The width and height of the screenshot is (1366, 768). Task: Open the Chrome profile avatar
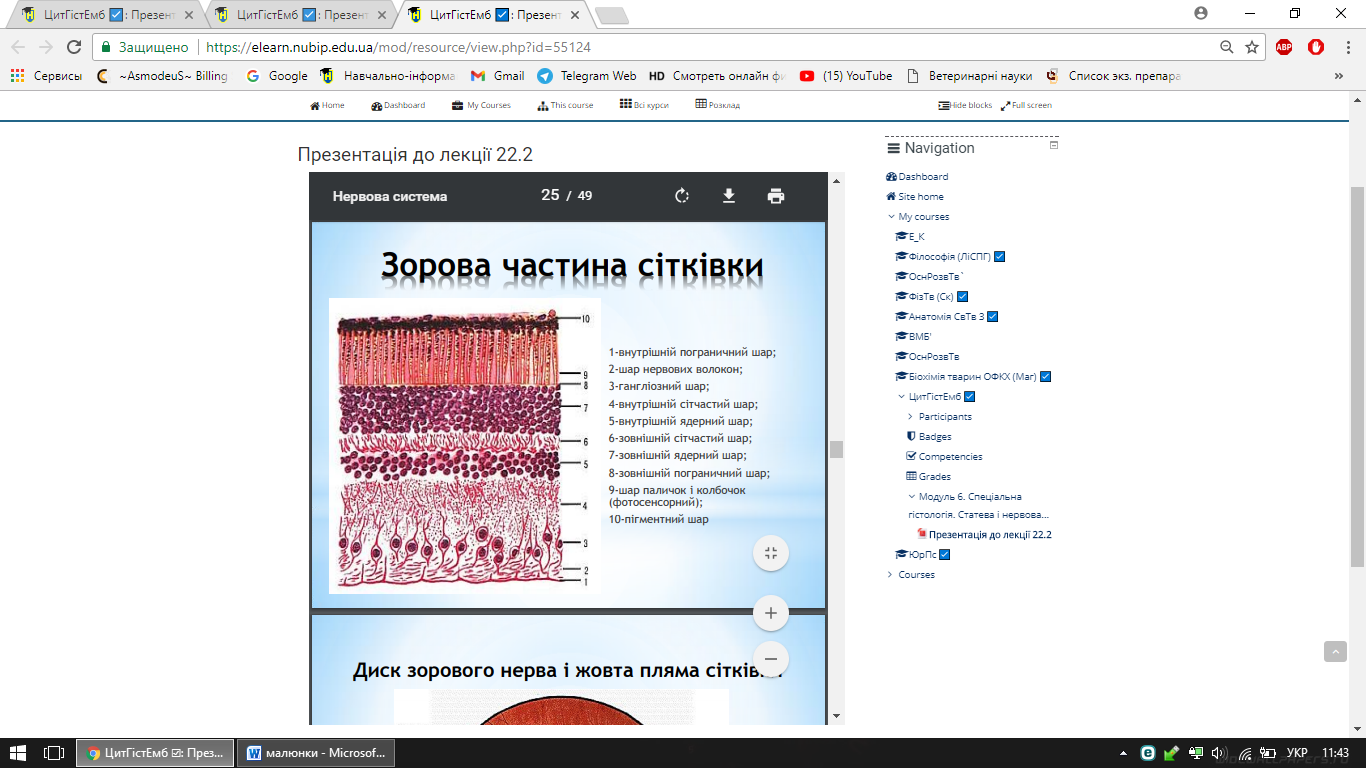pyautogui.click(x=1201, y=13)
